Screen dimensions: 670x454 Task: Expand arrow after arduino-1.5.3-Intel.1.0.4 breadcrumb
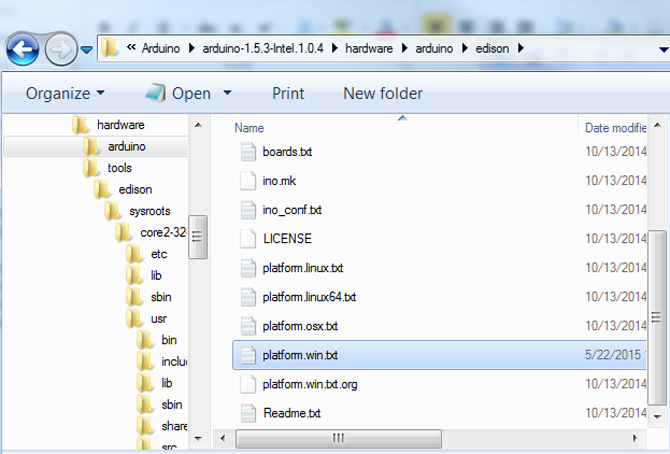click(x=335, y=48)
